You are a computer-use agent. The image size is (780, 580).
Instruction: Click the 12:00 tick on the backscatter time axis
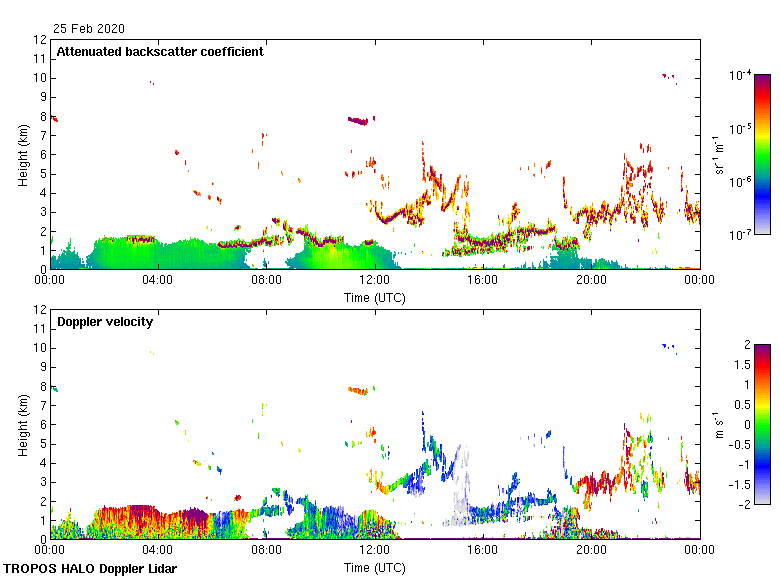coord(375,280)
